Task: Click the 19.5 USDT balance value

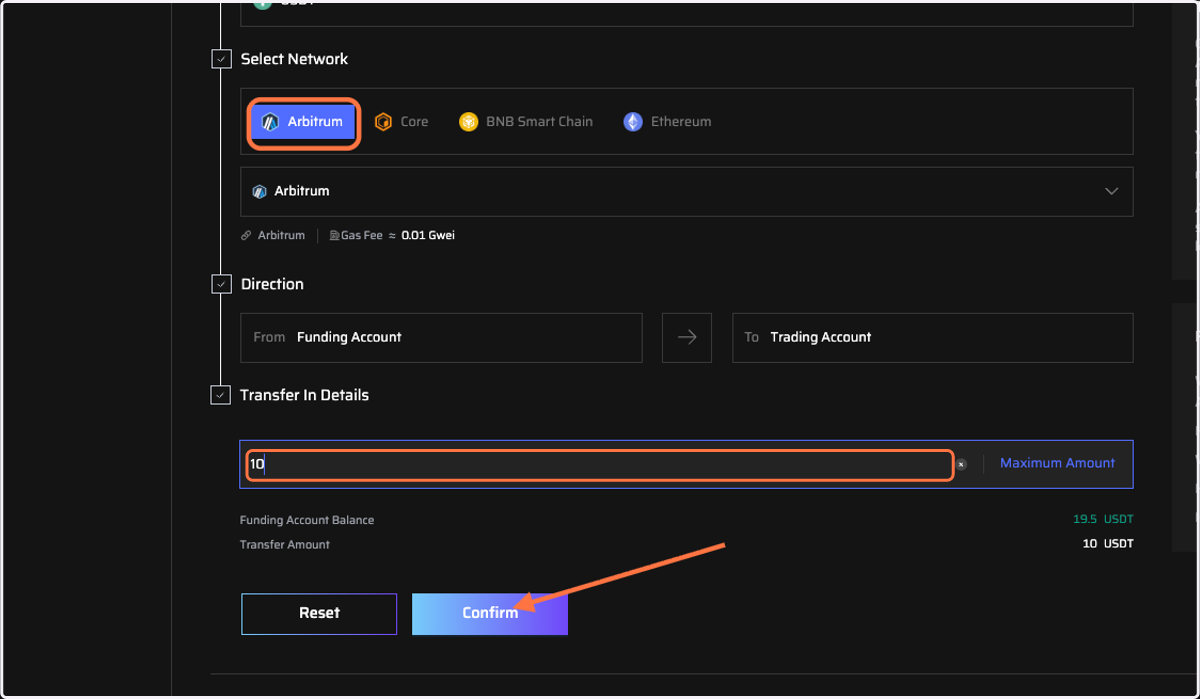Action: tap(1103, 520)
